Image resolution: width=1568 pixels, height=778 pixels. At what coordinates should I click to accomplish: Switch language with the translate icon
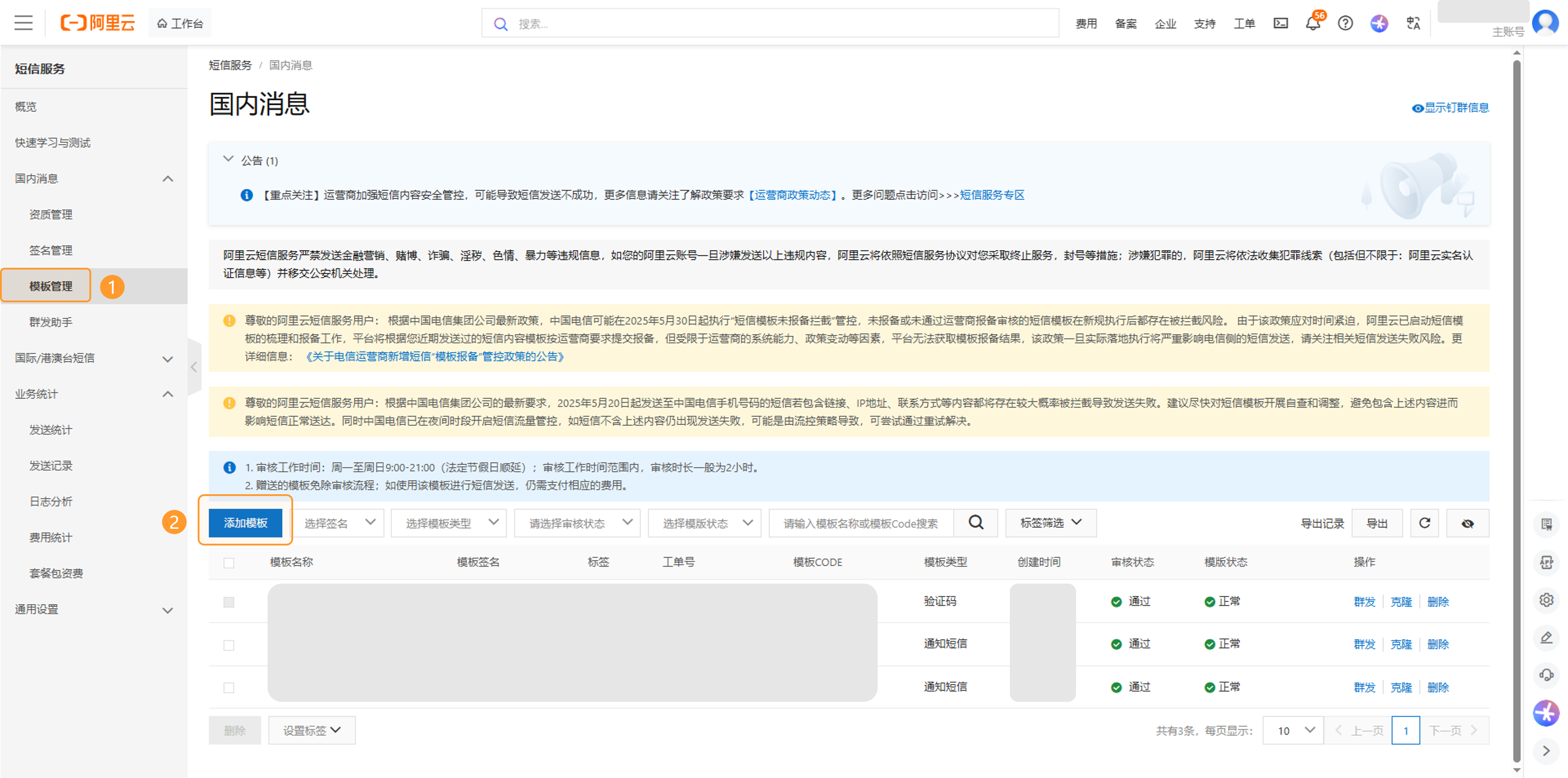coord(1413,23)
